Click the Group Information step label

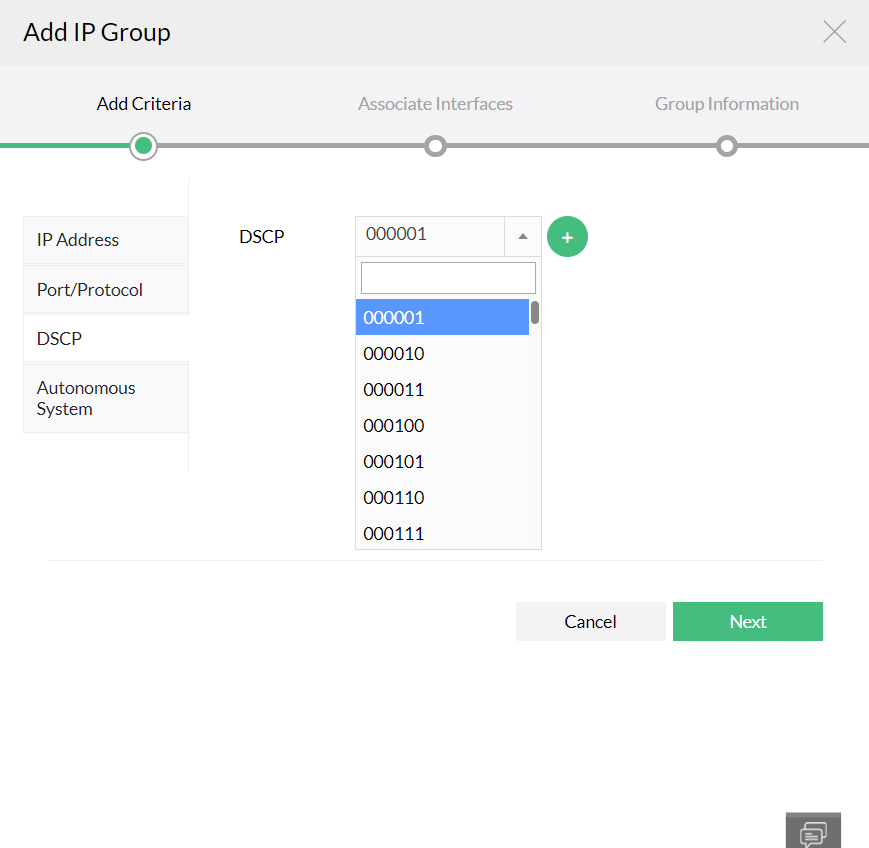(x=727, y=104)
